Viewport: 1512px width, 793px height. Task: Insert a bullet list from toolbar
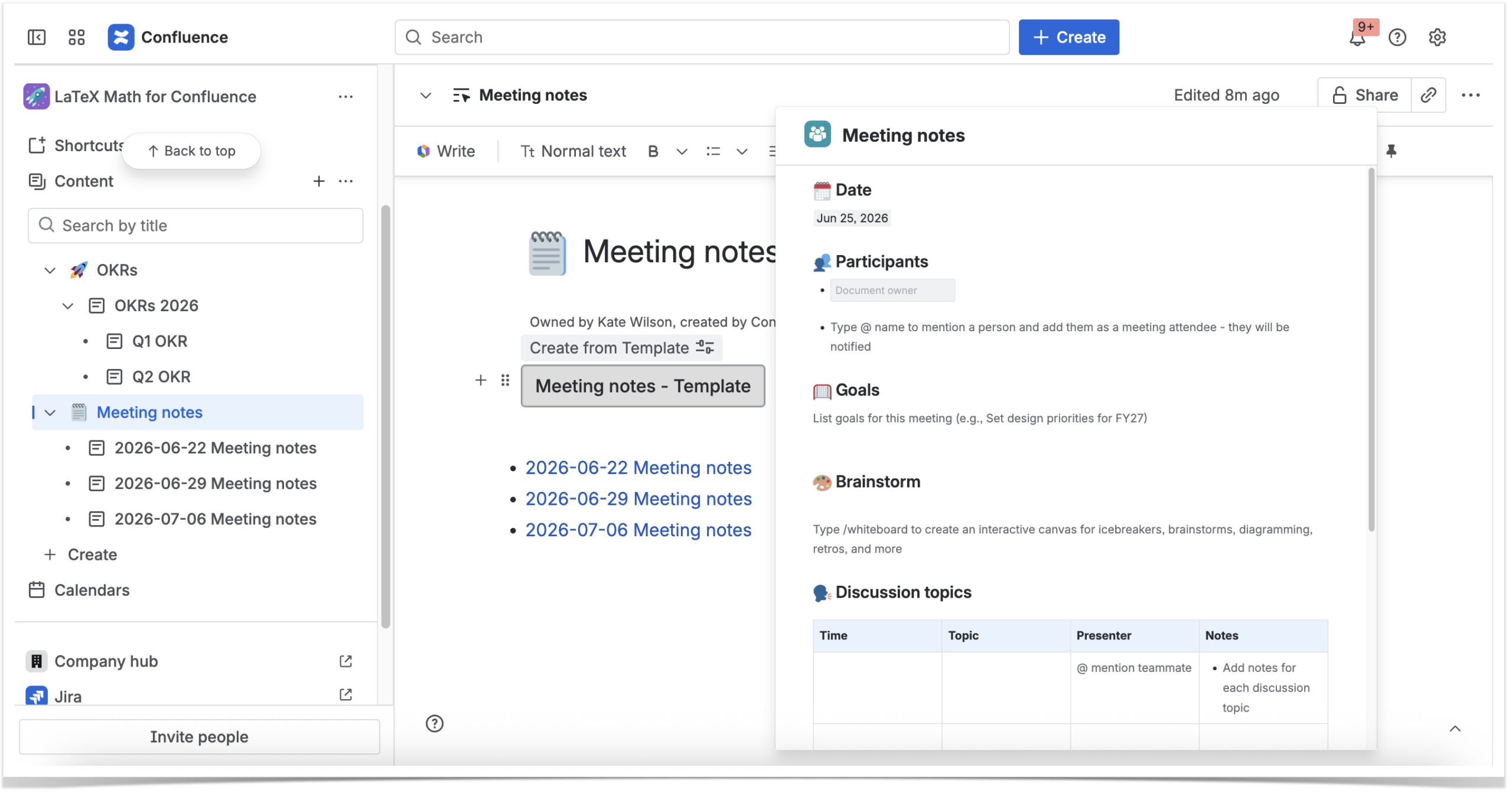coord(713,152)
